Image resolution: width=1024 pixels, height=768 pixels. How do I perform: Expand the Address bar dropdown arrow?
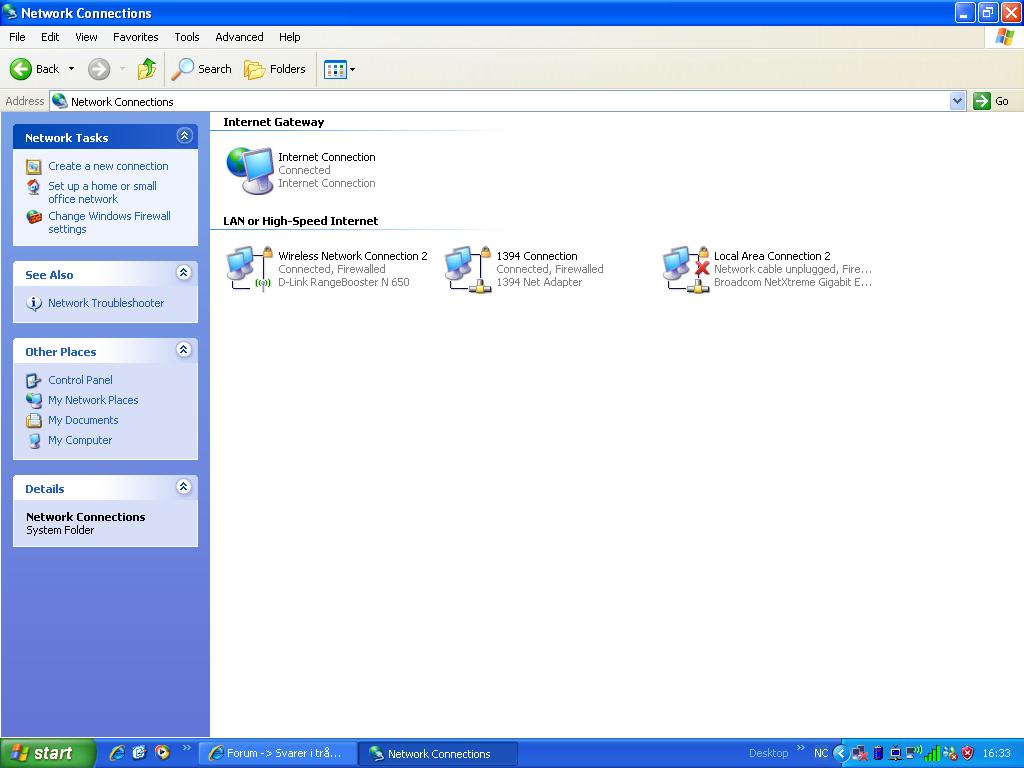[957, 101]
